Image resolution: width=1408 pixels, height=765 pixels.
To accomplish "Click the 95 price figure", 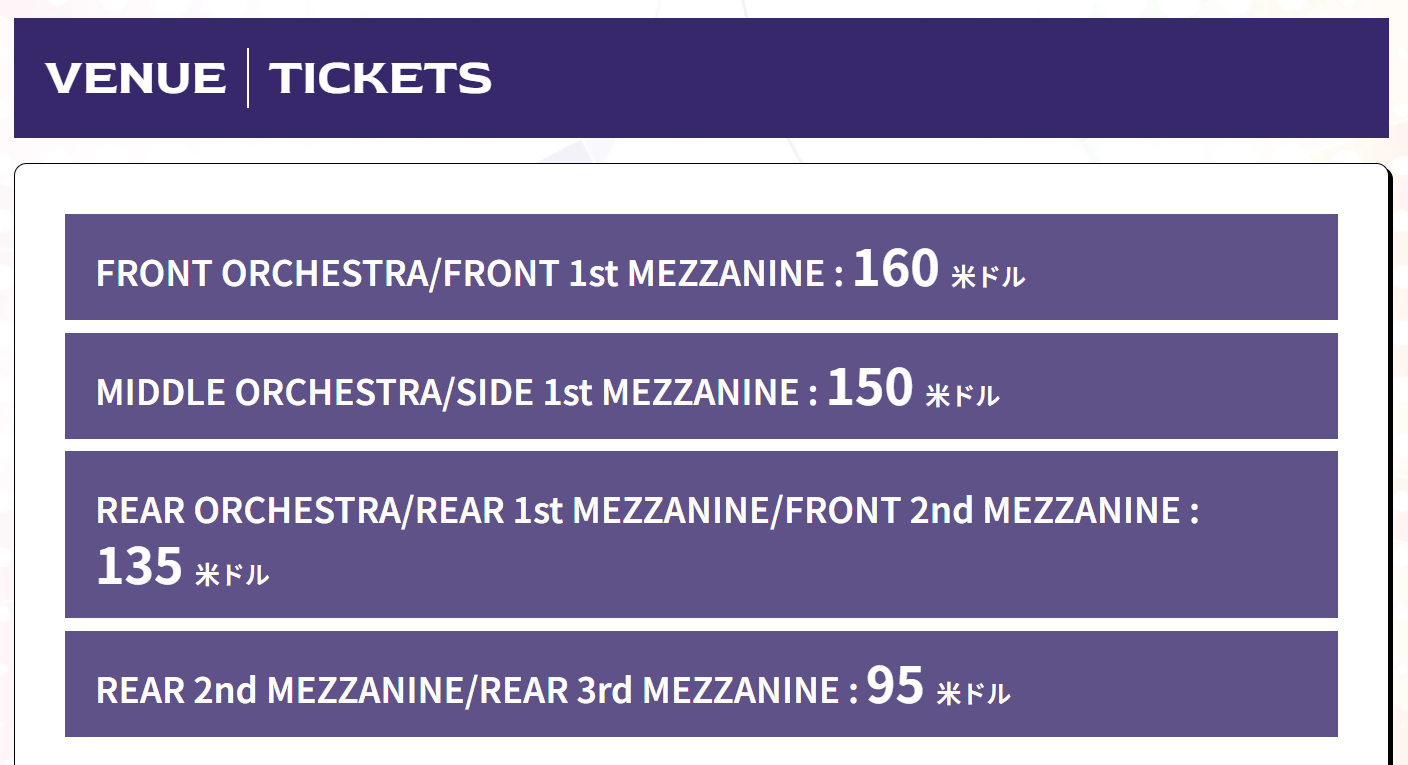I will tap(895, 686).
